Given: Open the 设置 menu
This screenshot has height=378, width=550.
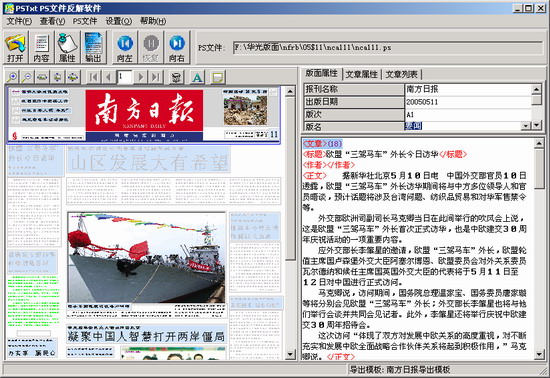Looking at the screenshot, I should click(119, 21).
